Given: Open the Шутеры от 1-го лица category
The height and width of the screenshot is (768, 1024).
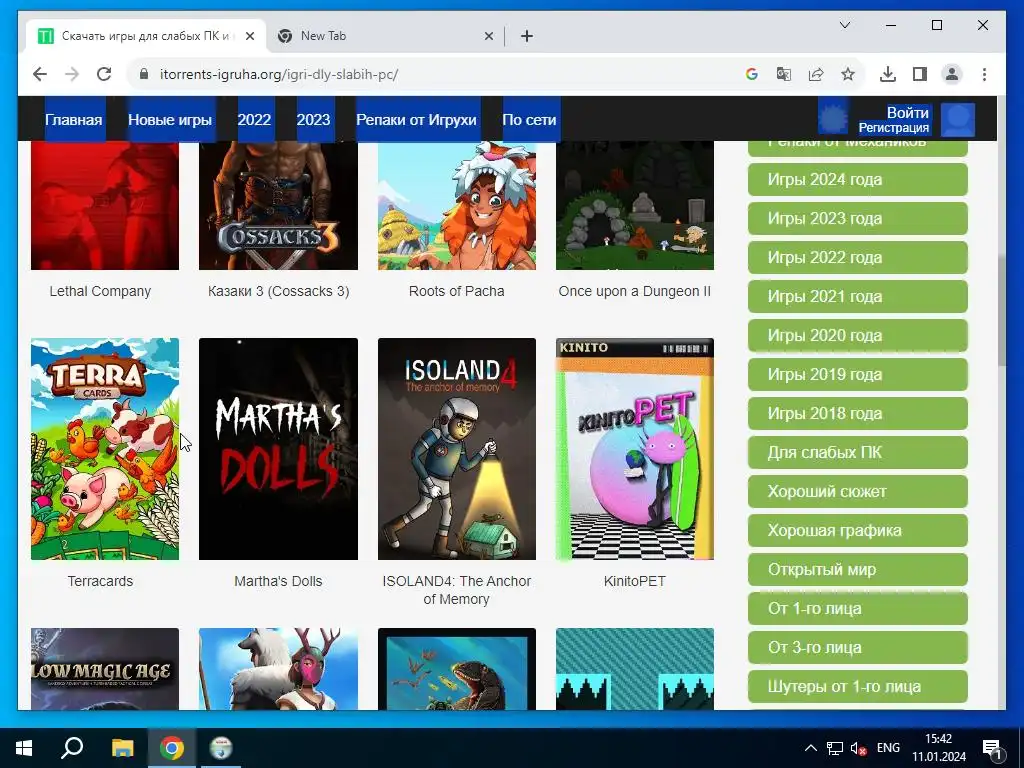Looking at the screenshot, I should pyautogui.click(x=857, y=687).
